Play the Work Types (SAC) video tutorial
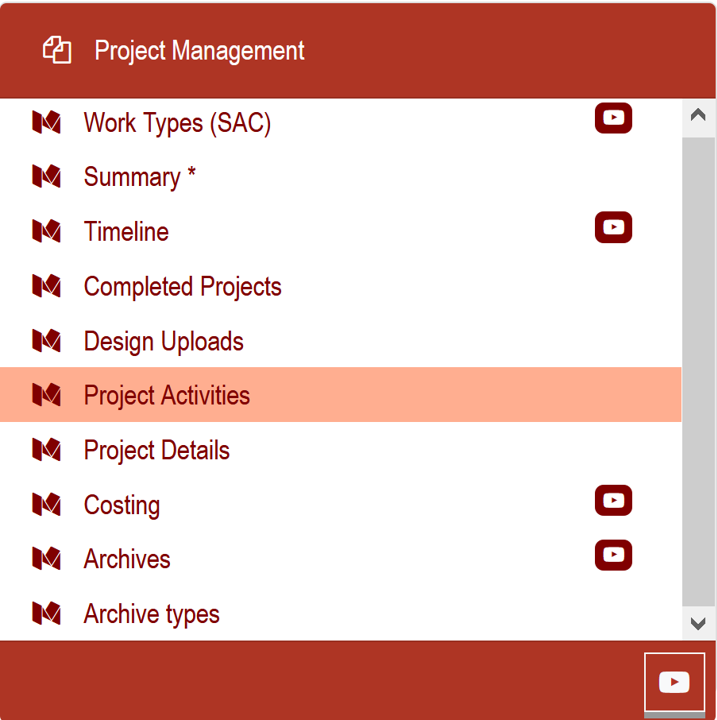717x720 pixels. 613,118
